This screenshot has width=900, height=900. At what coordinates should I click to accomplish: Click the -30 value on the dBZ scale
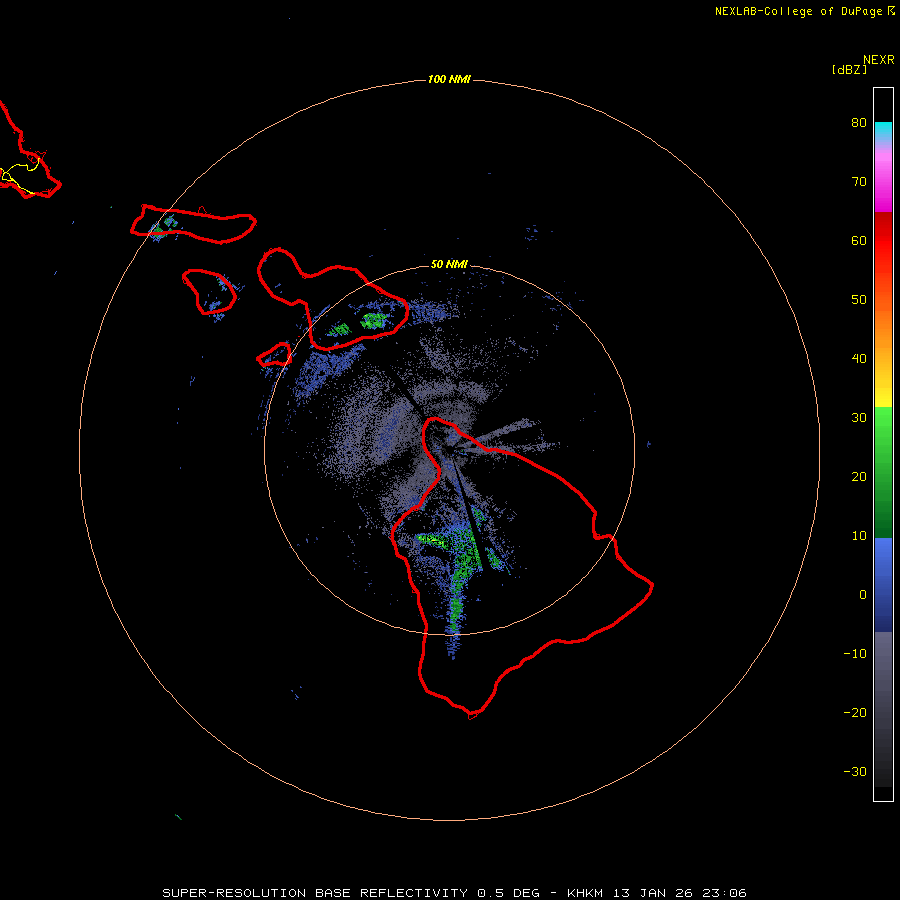click(x=855, y=771)
